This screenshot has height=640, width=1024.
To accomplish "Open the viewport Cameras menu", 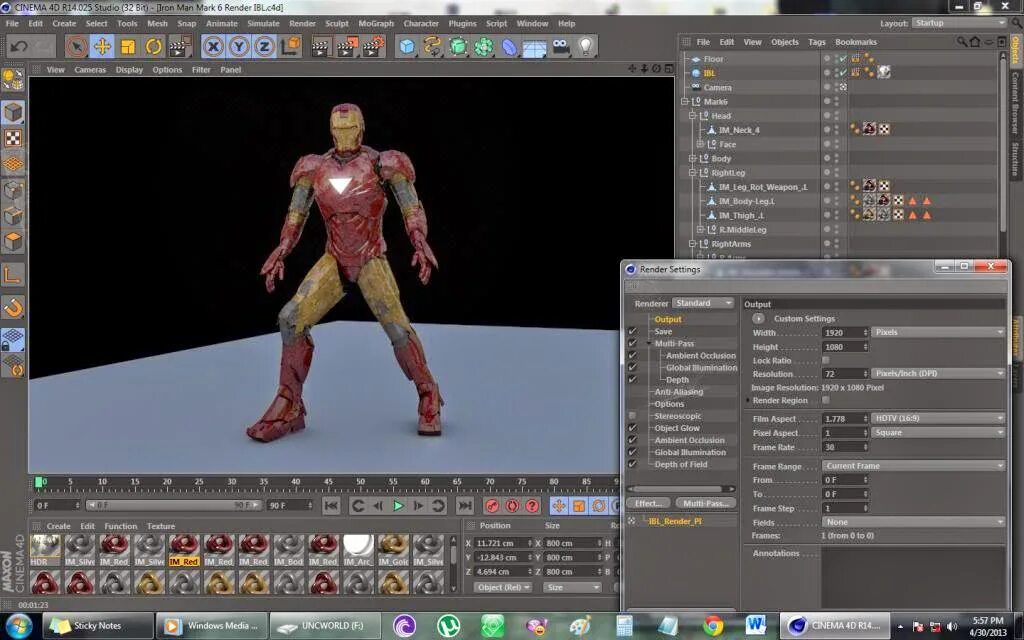I will pos(90,69).
